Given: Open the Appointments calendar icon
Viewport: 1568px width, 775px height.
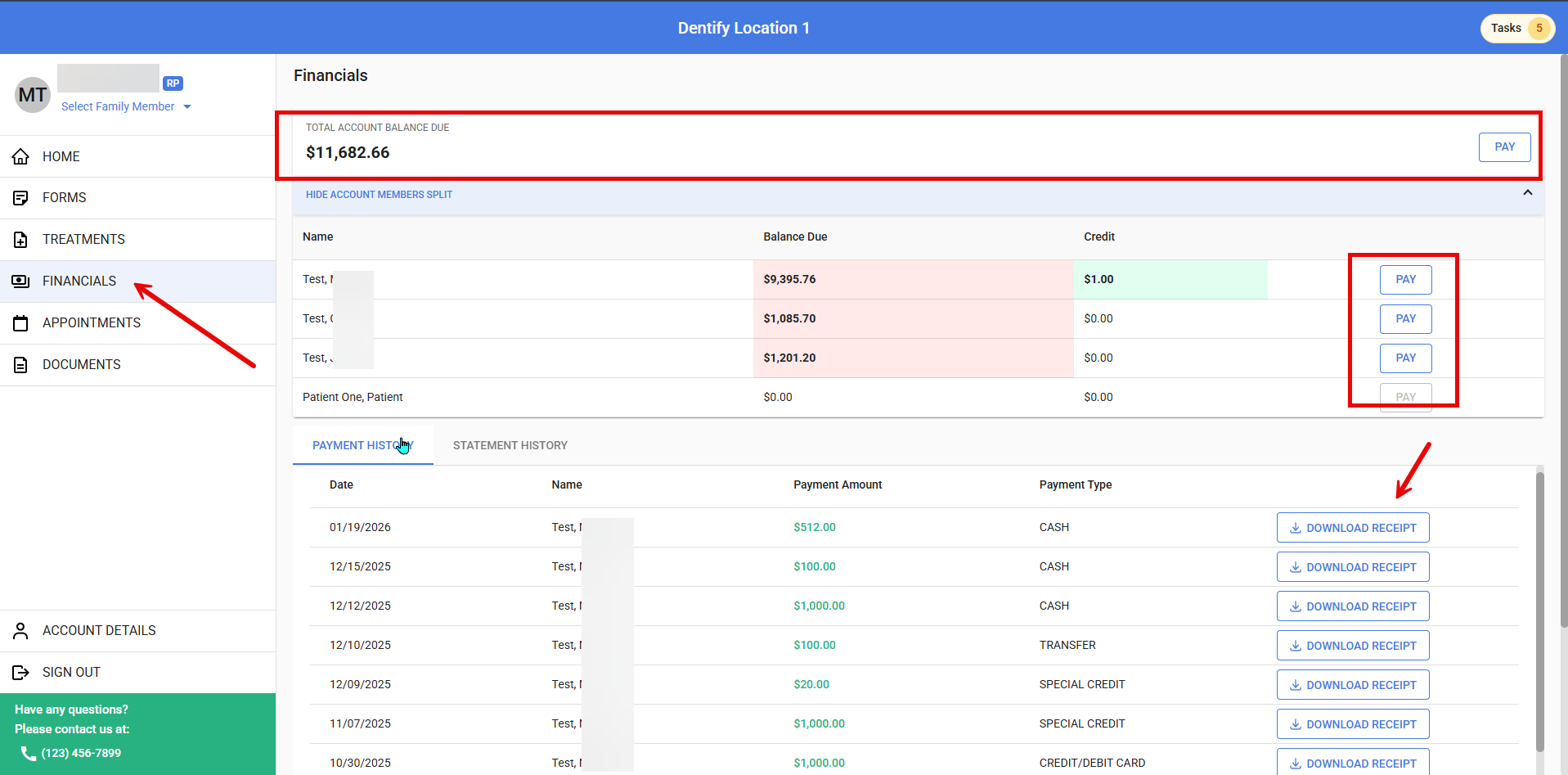Looking at the screenshot, I should 20,323.
